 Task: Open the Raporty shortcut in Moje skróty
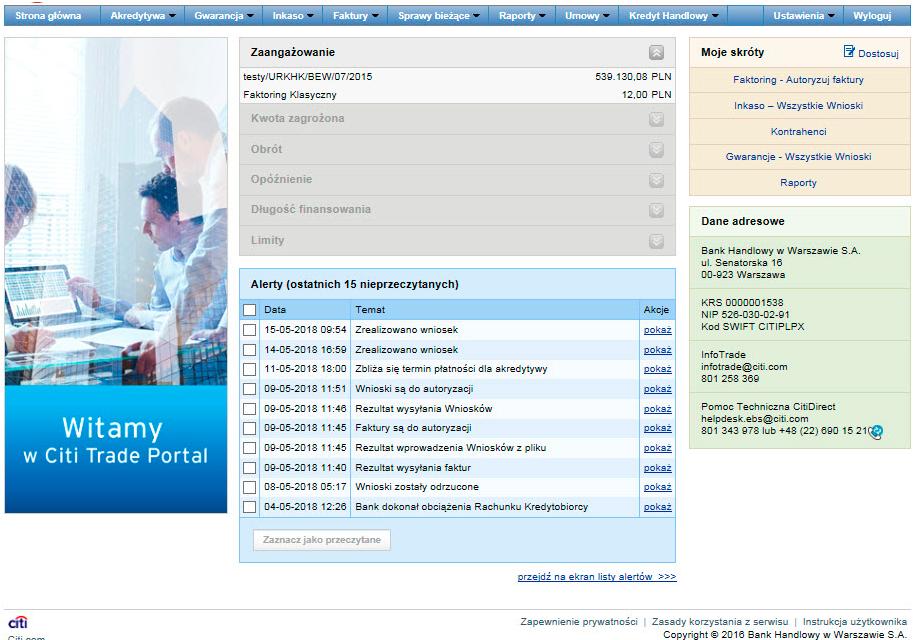(798, 183)
